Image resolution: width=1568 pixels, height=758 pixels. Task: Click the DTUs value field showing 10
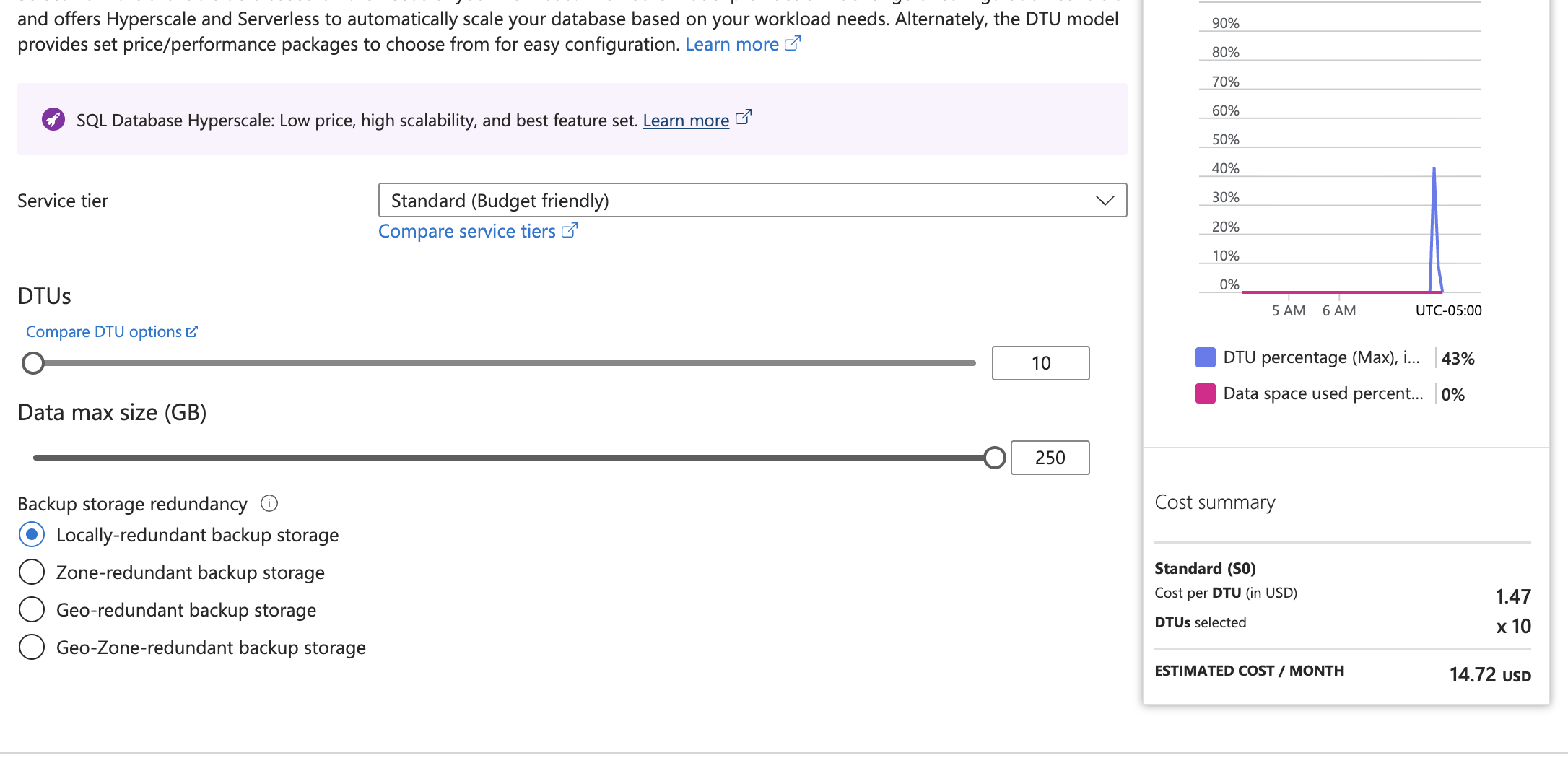pyautogui.click(x=1041, y=363)
